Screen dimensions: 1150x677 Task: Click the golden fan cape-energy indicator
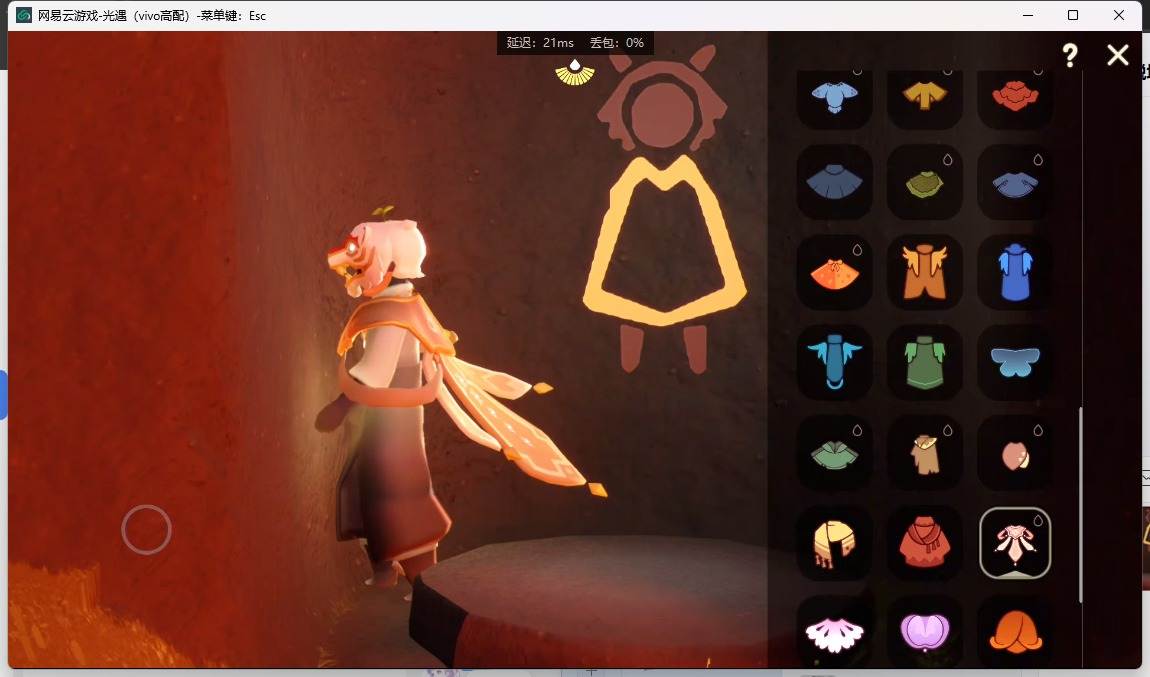coord(575,73)
